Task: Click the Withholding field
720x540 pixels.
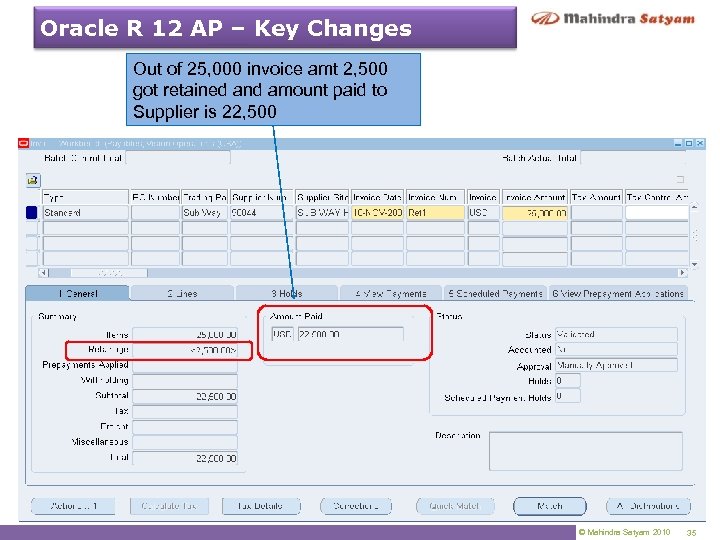Action: coord(185,381)
